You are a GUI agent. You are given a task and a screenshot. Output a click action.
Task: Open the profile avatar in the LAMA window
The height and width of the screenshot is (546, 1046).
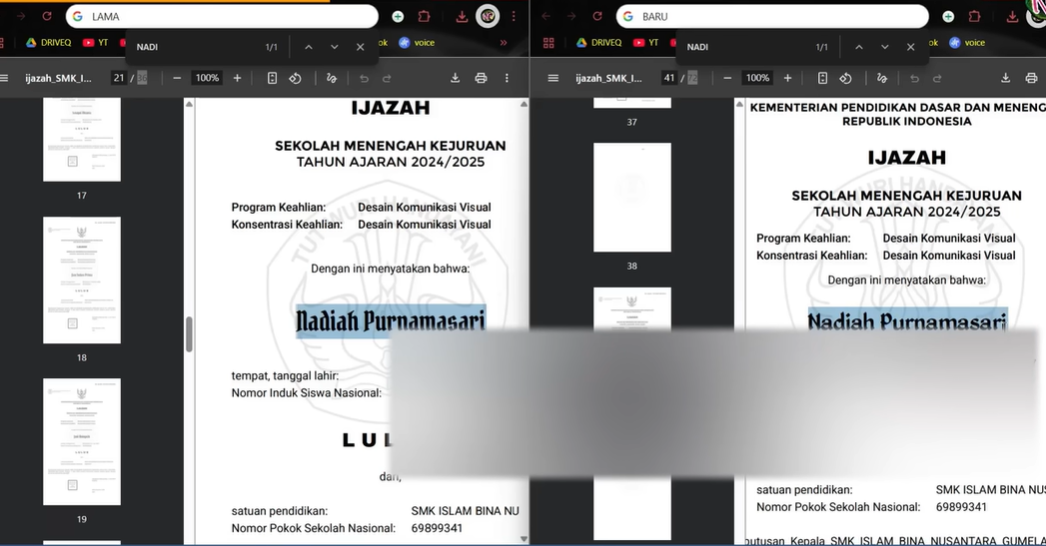tap(488, 16)
